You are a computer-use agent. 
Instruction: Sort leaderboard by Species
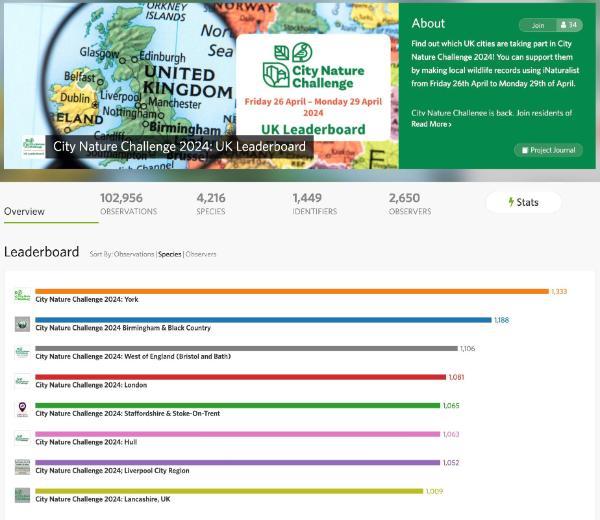pos(170,255)
